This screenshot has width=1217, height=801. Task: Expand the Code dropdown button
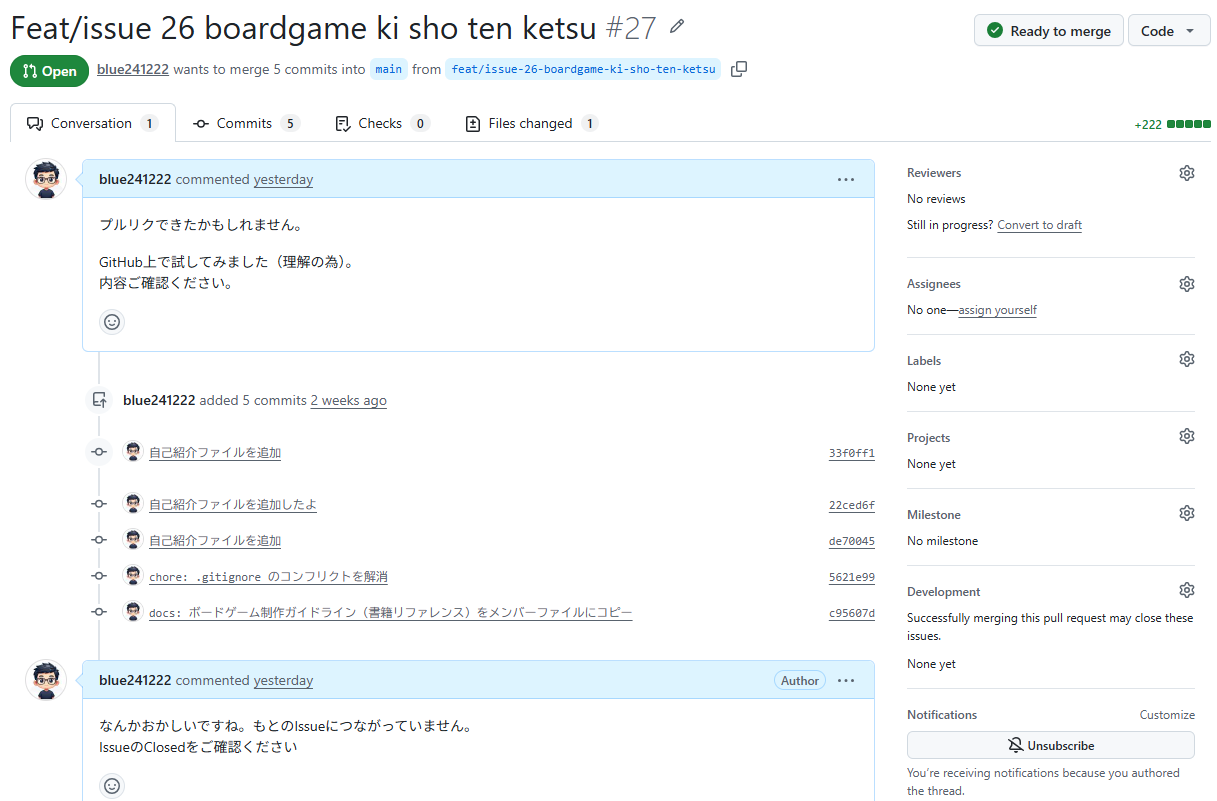click(1168, 31)
